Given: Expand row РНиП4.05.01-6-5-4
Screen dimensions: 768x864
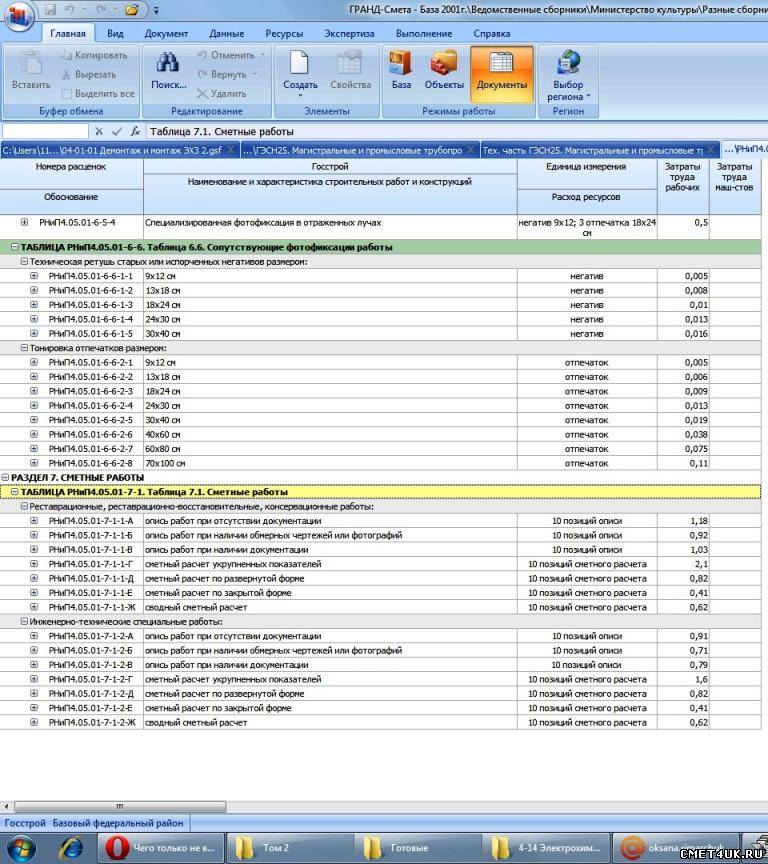Looking at the screenshot, I should 25,222.
